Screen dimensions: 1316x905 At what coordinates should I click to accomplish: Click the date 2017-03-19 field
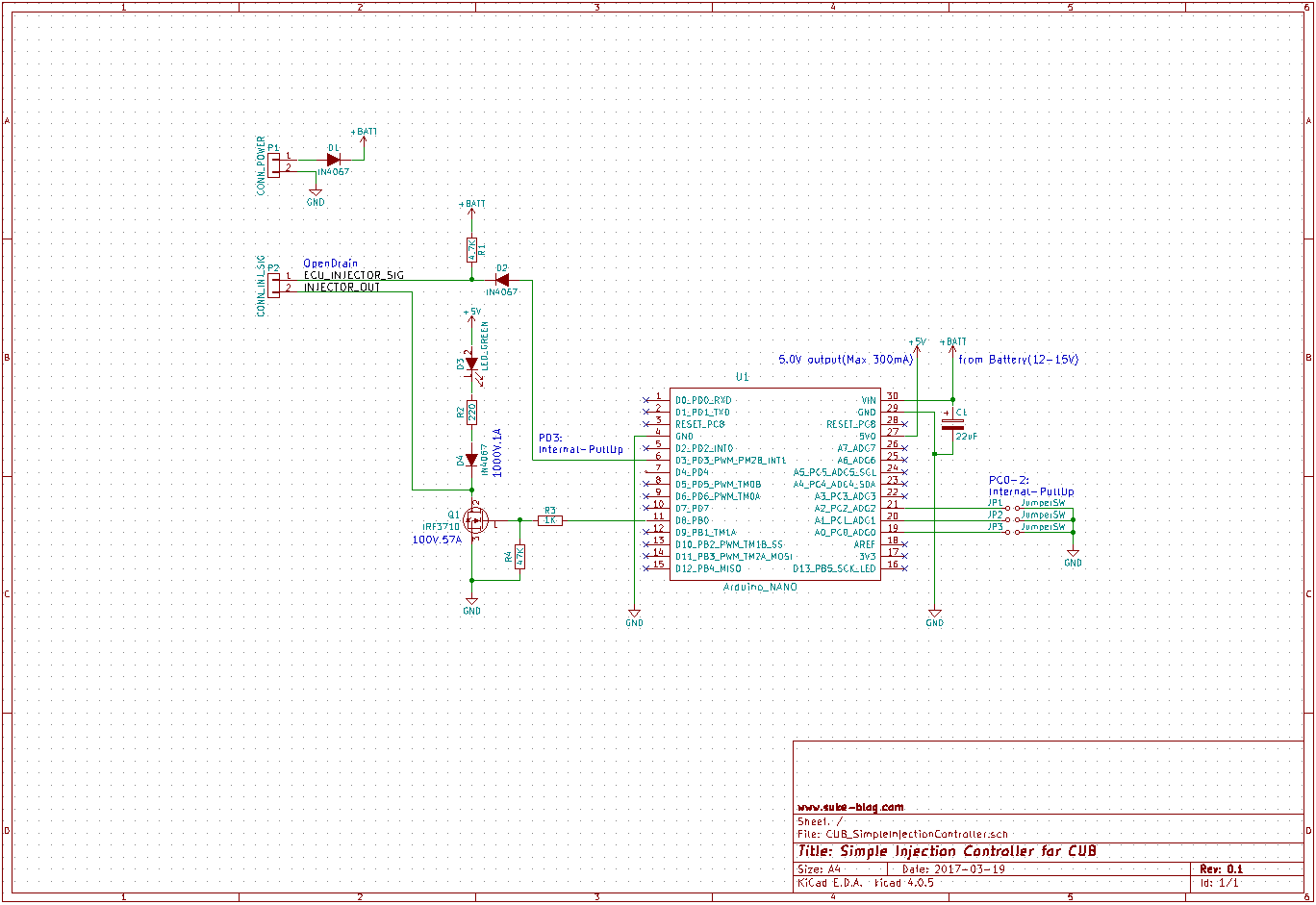coord(953,868)
